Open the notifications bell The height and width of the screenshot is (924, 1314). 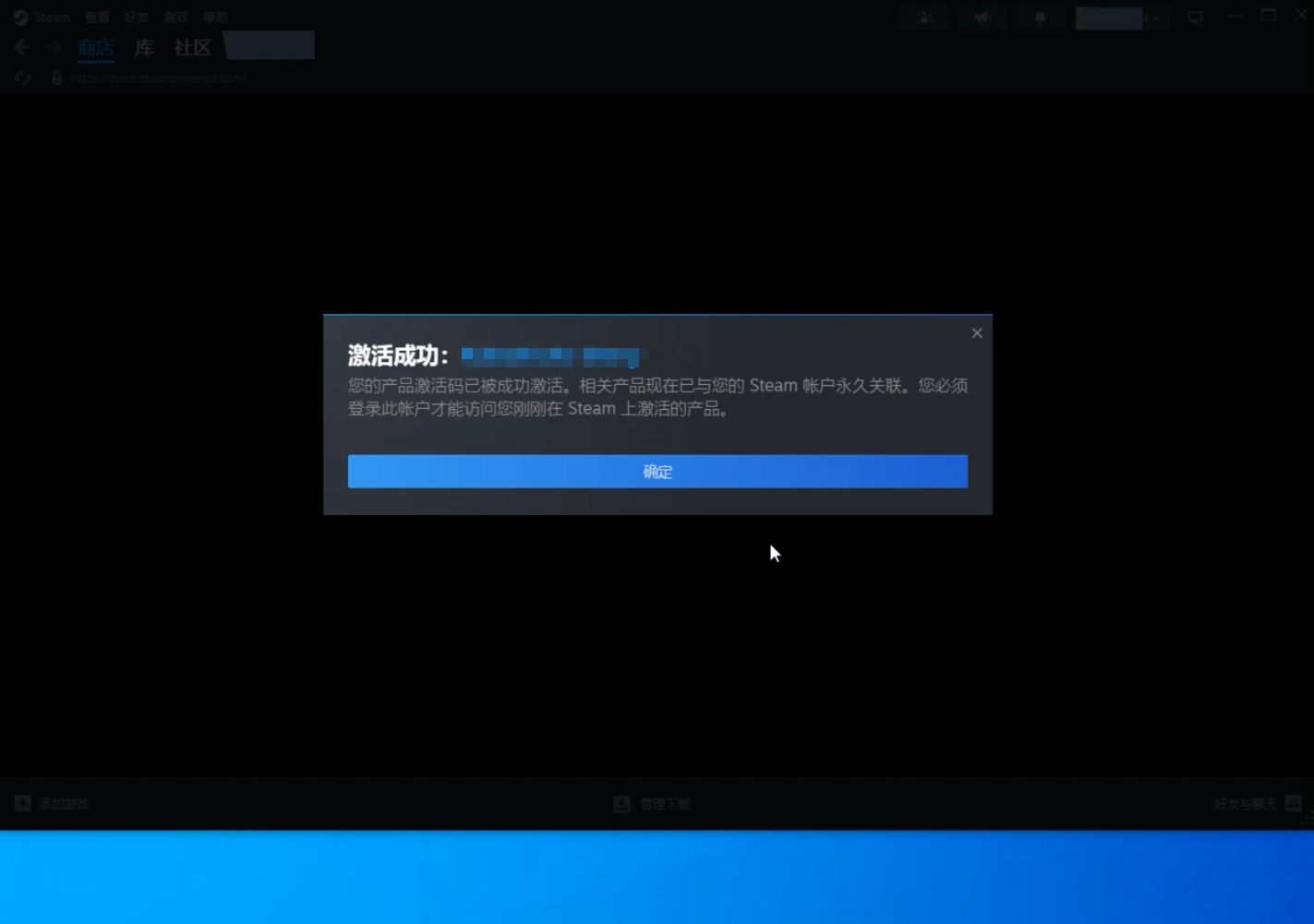tap(1040, 17)
